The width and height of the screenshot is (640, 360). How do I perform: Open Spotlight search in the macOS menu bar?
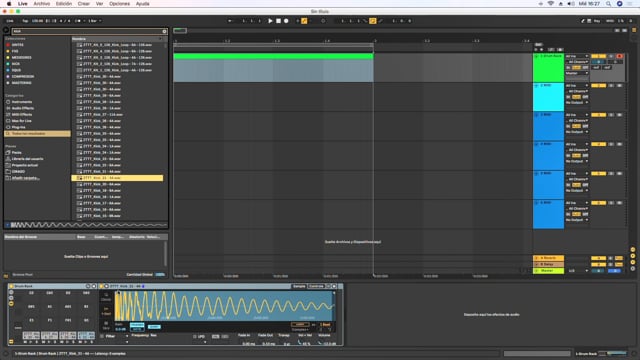[609, 4]
